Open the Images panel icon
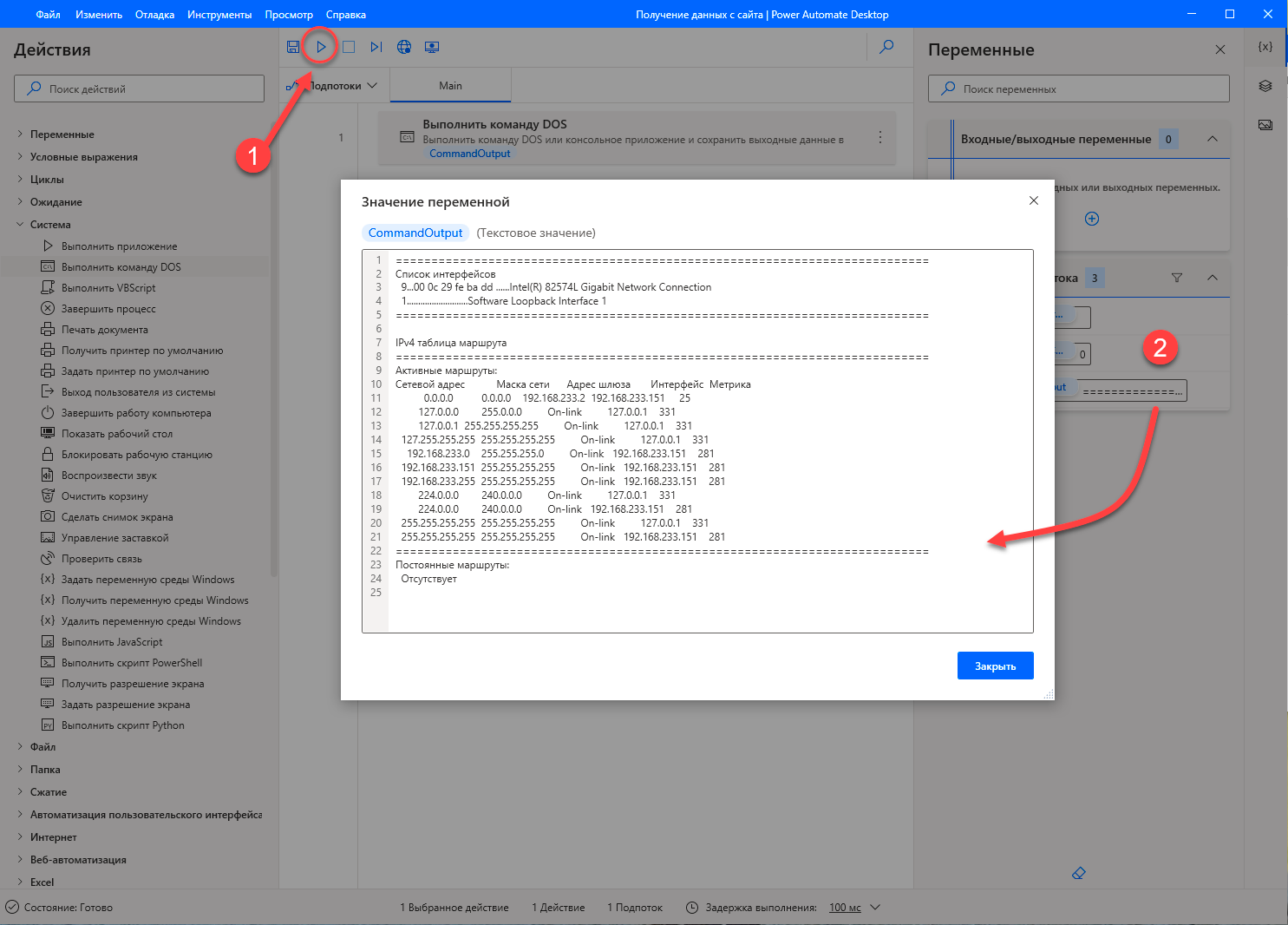This screenshot has height=925, width=1288. coord(1265,125)
